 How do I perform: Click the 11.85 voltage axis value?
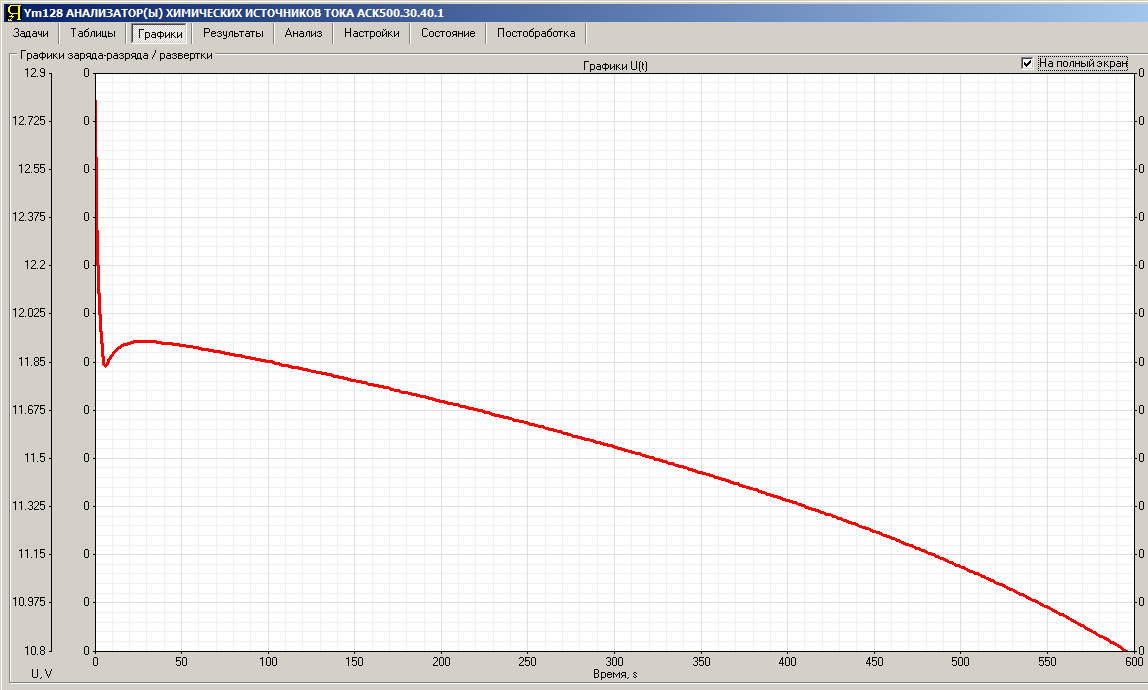coord(31,362)
